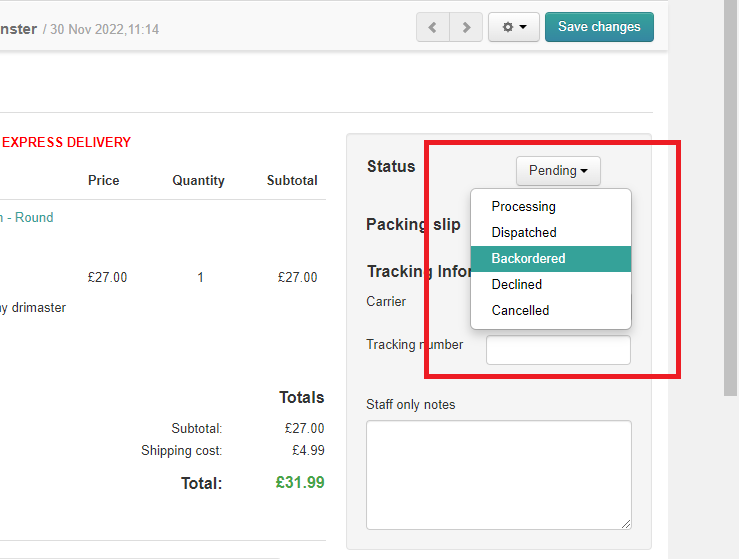Image resolution: width=739 pixels, height=559 pixels.
Task: Click the red EXPRESS DELIVERY label
Action: click(x=66, y=143)
